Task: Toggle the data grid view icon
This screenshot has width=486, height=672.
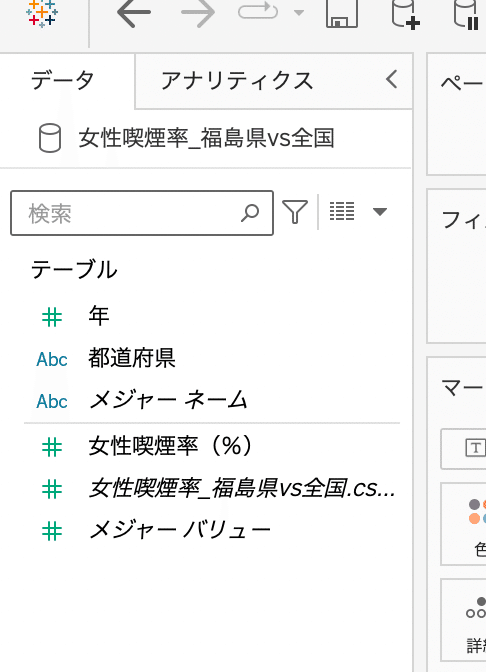Action: point(342,211)
